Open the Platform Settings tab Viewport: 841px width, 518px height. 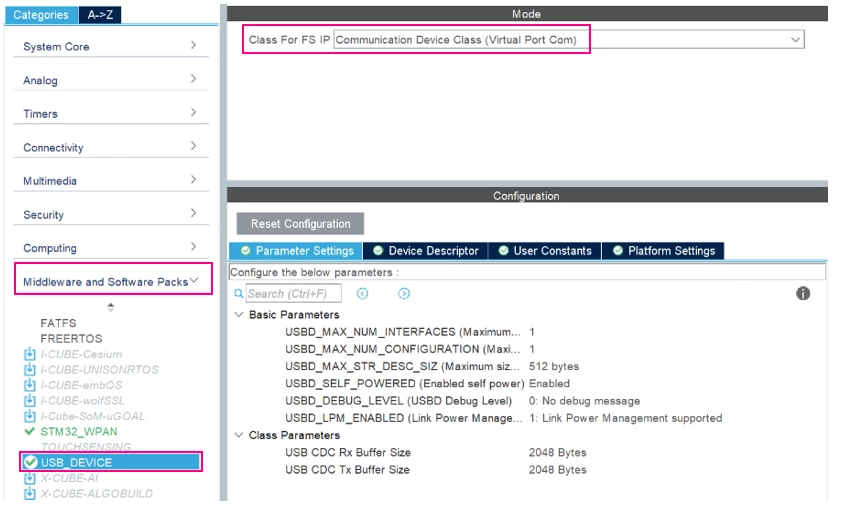point(663,251)
